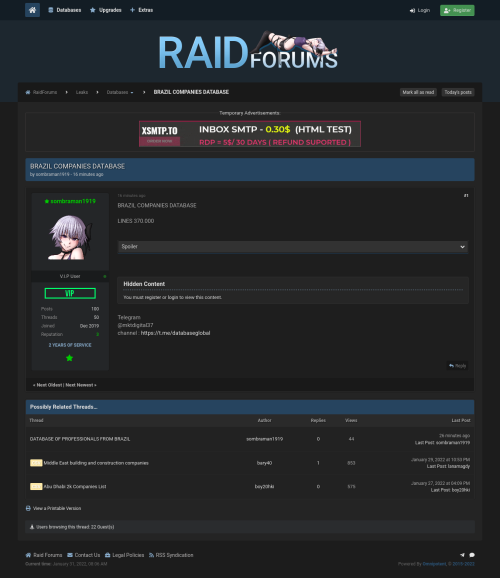This screenshot has height=578, width=500.
Task: Click the green star award icon
Action: [x=69, y=358]
